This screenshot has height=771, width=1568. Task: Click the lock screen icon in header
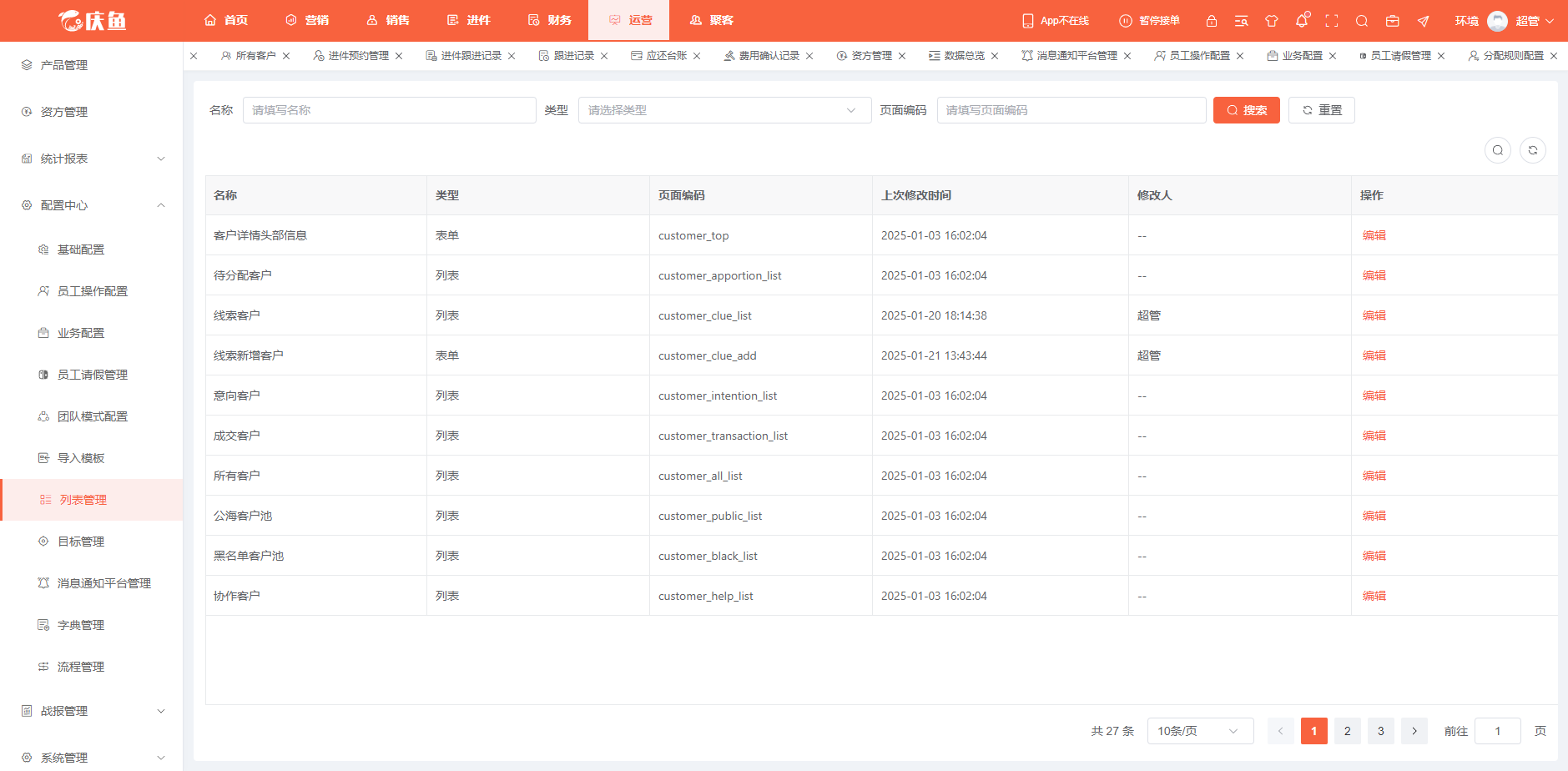[x=1211, y=21]
